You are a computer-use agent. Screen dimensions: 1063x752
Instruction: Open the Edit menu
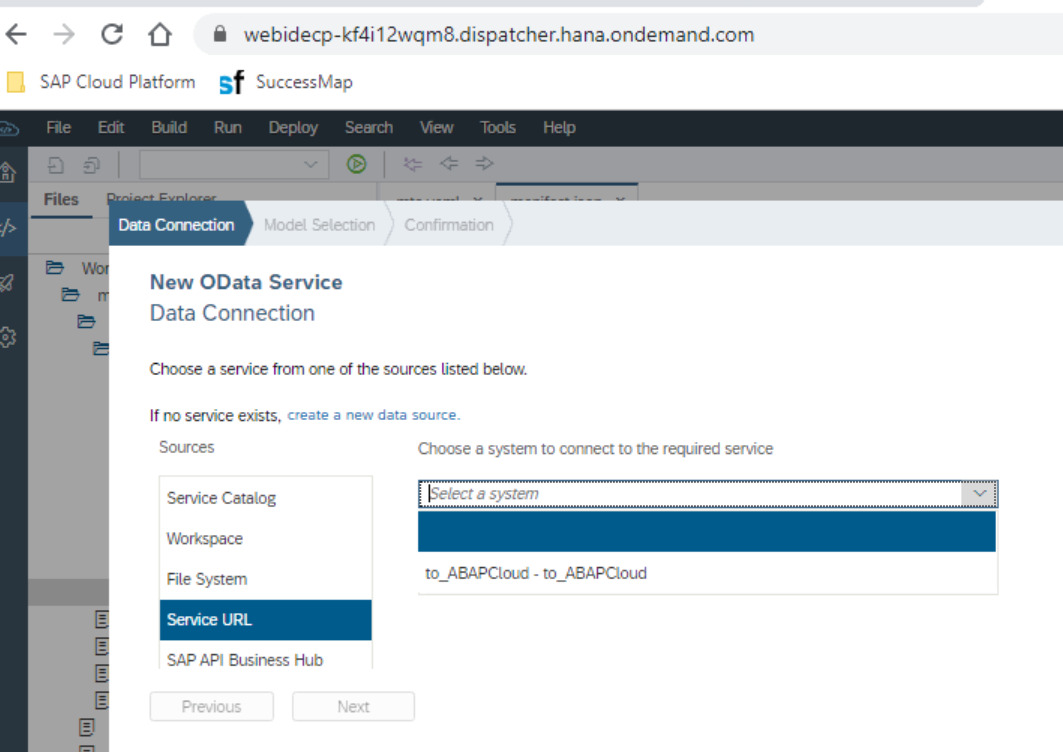point(111,127)
